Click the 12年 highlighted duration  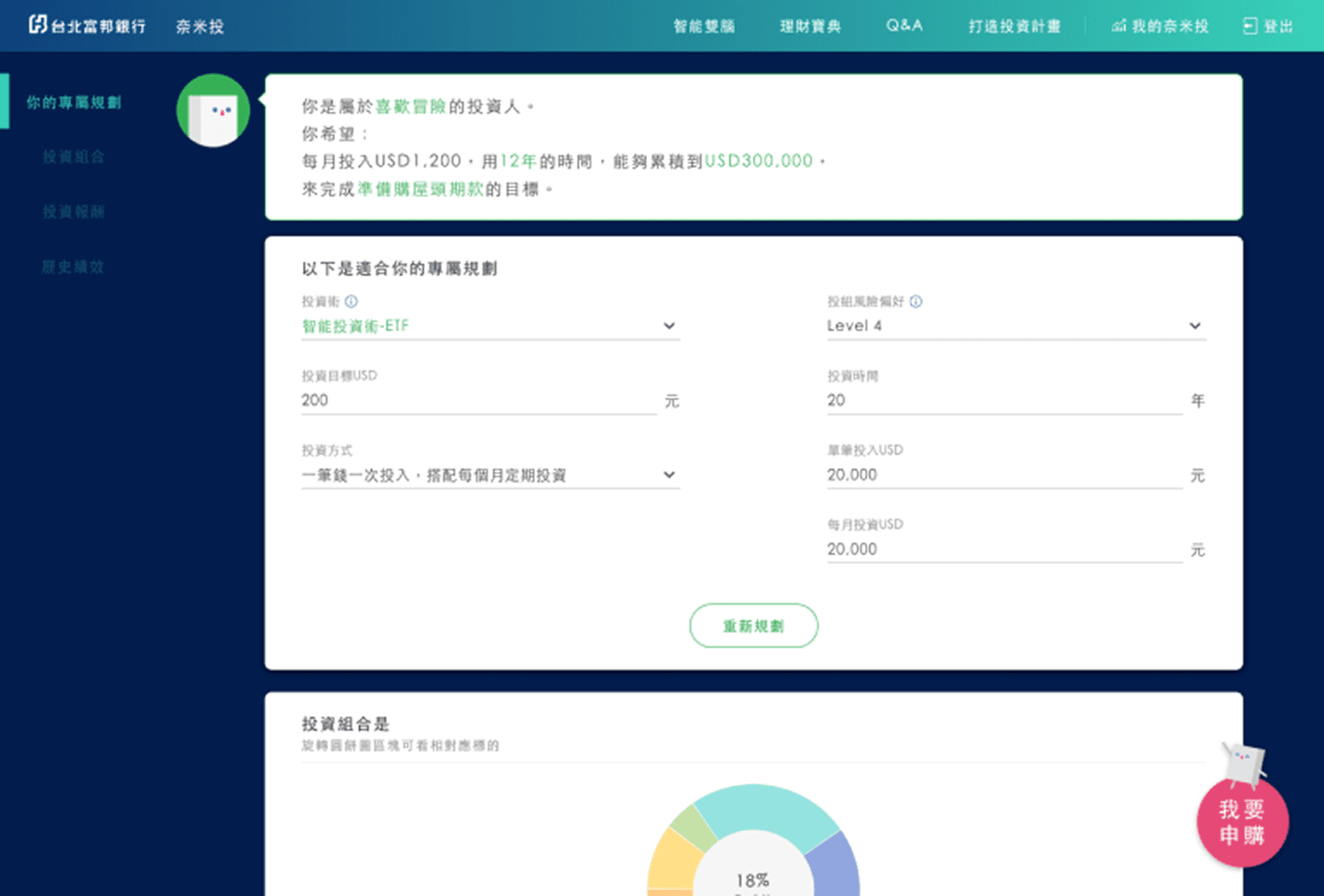[518, 161]
